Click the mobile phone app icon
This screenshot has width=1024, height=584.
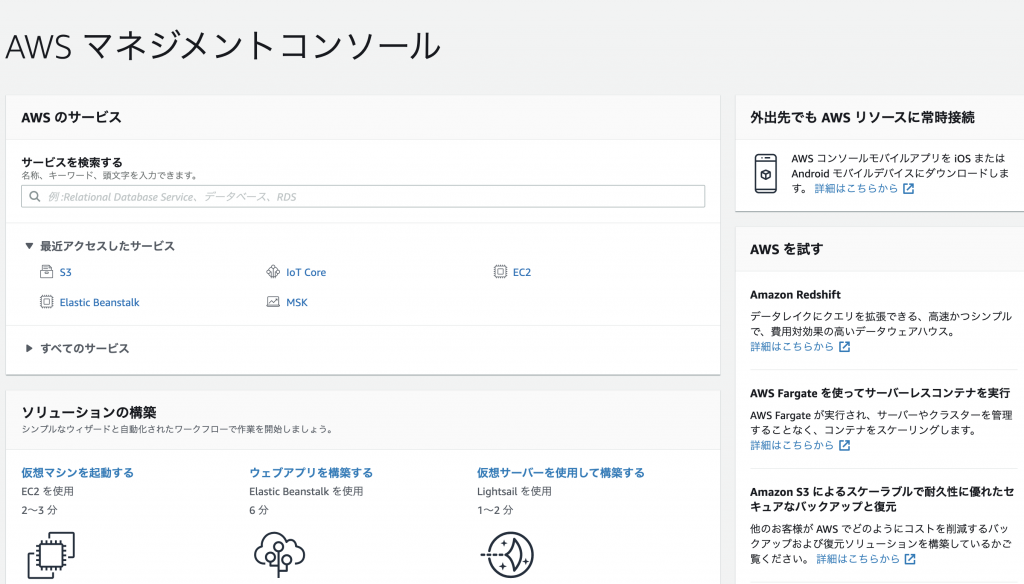click(766, 174)
